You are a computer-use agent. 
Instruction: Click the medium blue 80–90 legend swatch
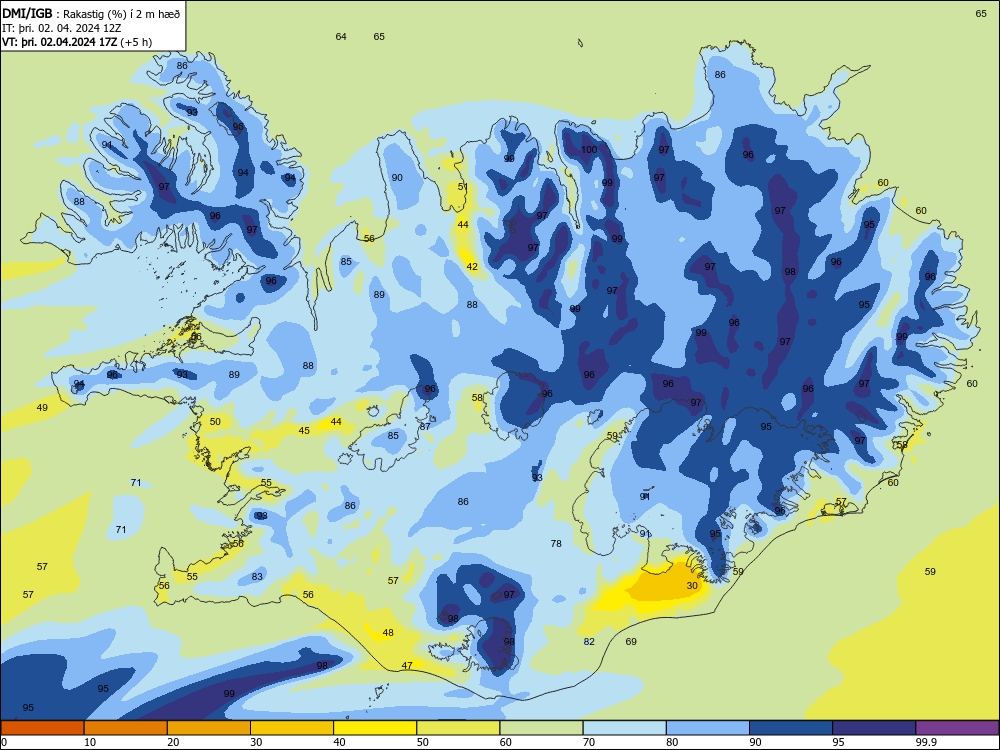[x=708, y=728]
